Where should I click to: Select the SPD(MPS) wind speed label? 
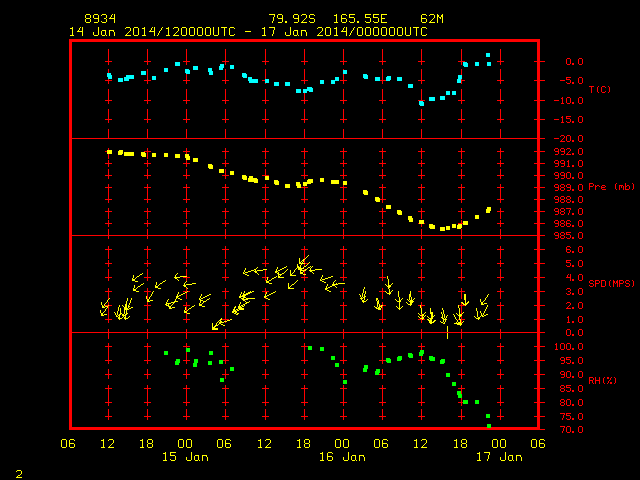611,283
